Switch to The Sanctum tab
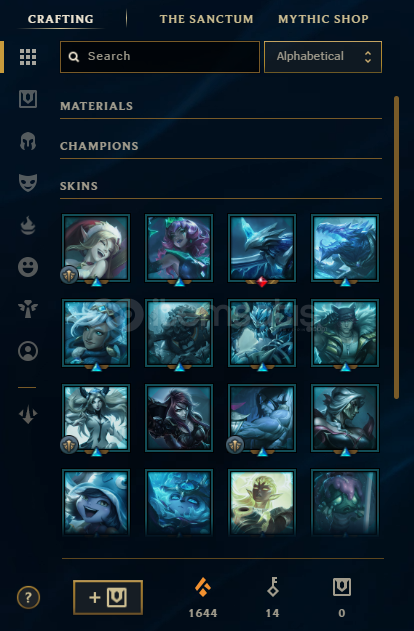 [x=206, y=19]
